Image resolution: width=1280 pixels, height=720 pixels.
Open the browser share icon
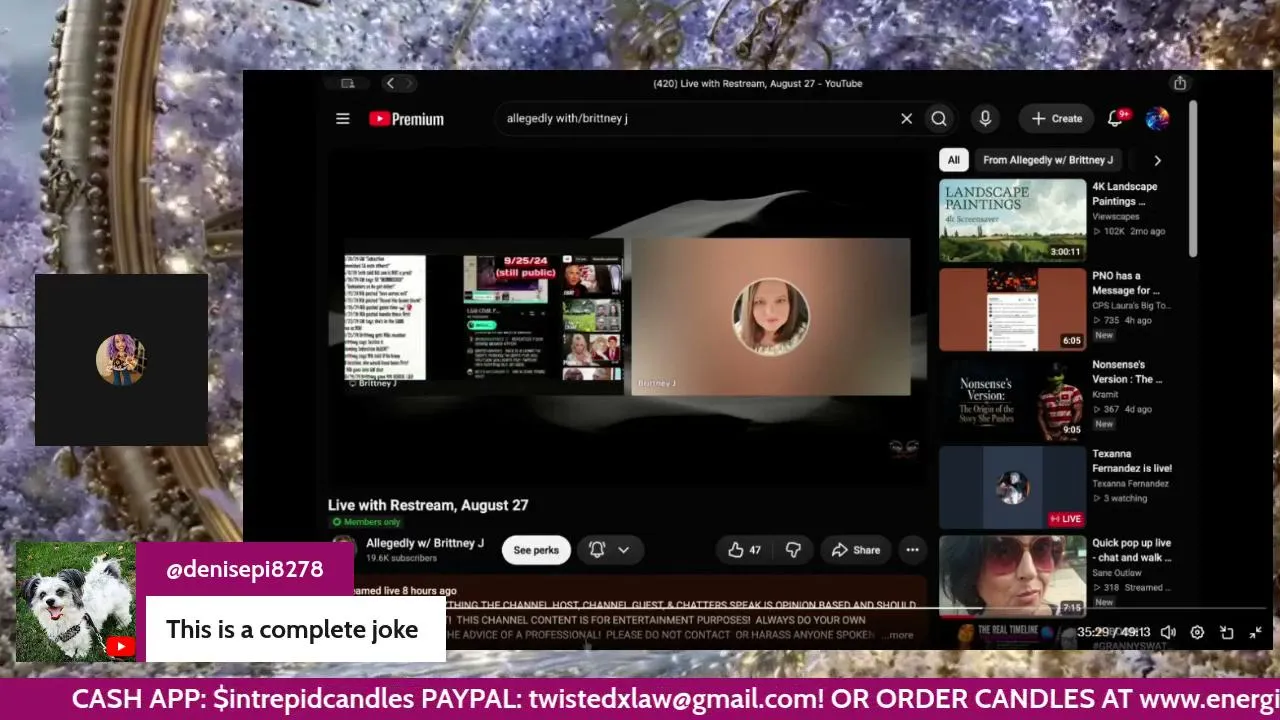pos(1180,84)
